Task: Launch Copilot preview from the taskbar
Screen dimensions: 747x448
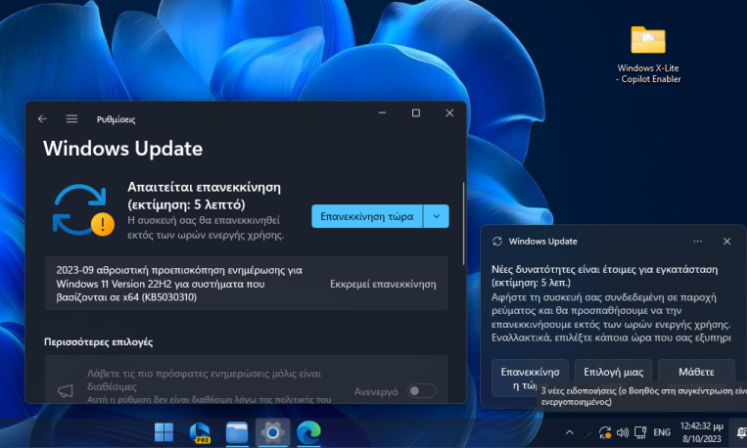Action: tap(200, 432)
